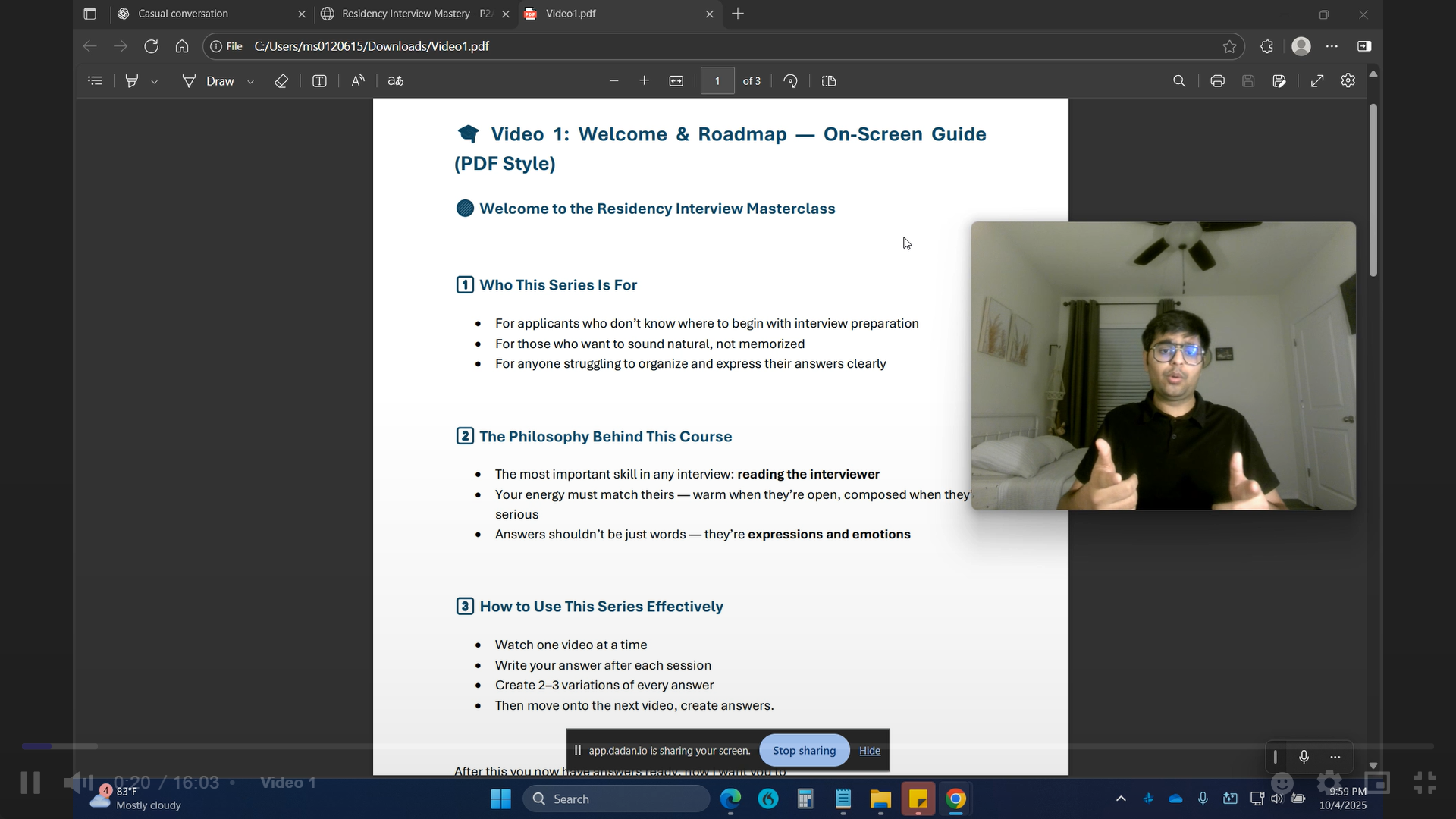Show hidden system tray icons chevron

coord(1121,799)
